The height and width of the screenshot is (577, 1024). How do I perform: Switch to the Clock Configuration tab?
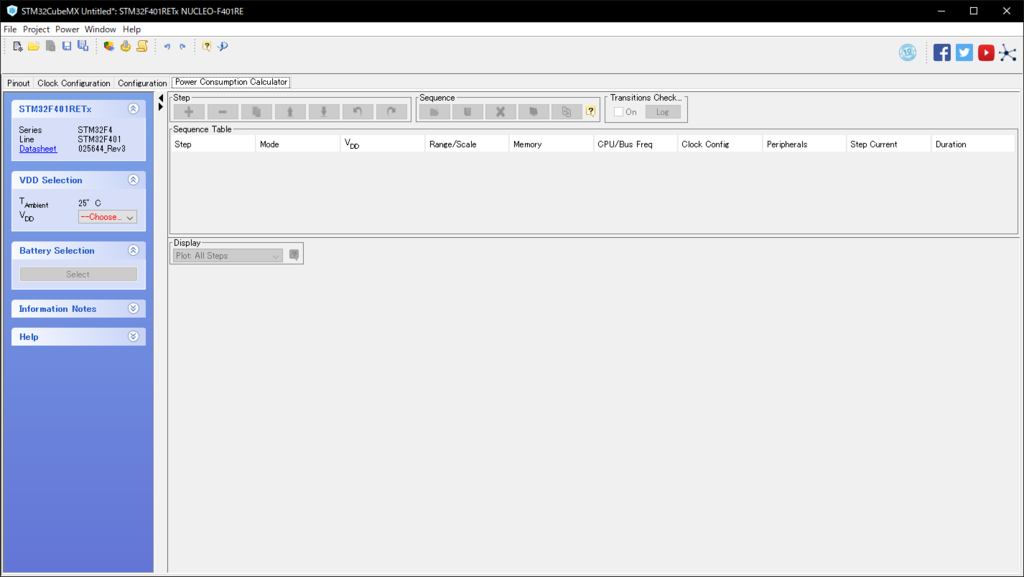[x=74, y=83]
